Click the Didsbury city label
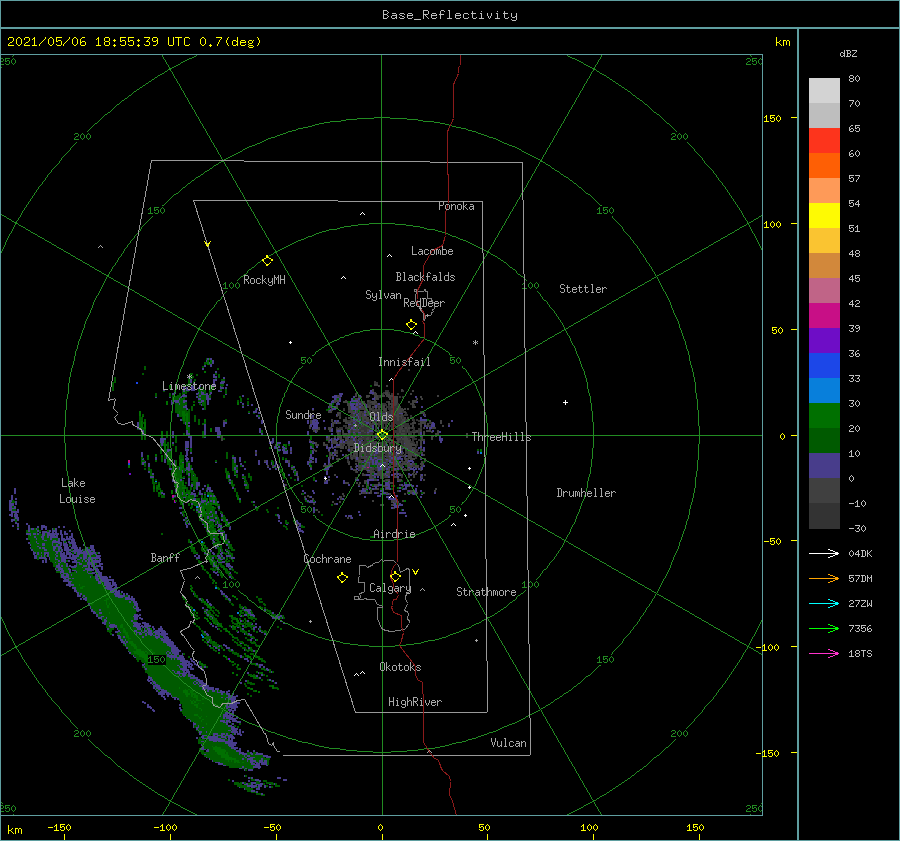This screenshot has height=841, width=900. (377, 448)
